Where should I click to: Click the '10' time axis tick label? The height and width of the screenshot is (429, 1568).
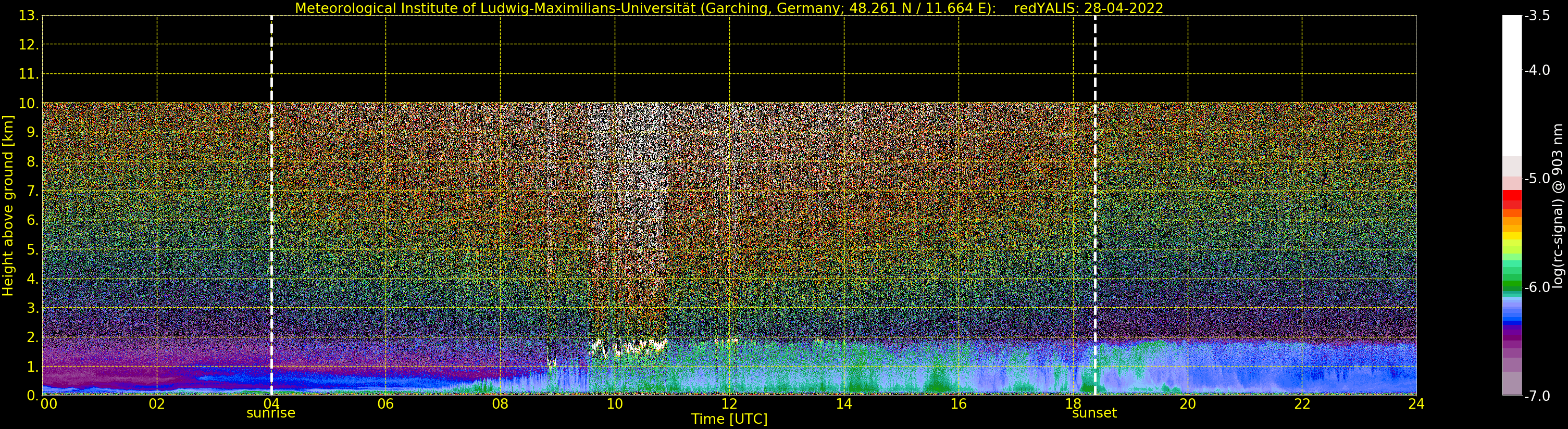[x=615, y=404]
